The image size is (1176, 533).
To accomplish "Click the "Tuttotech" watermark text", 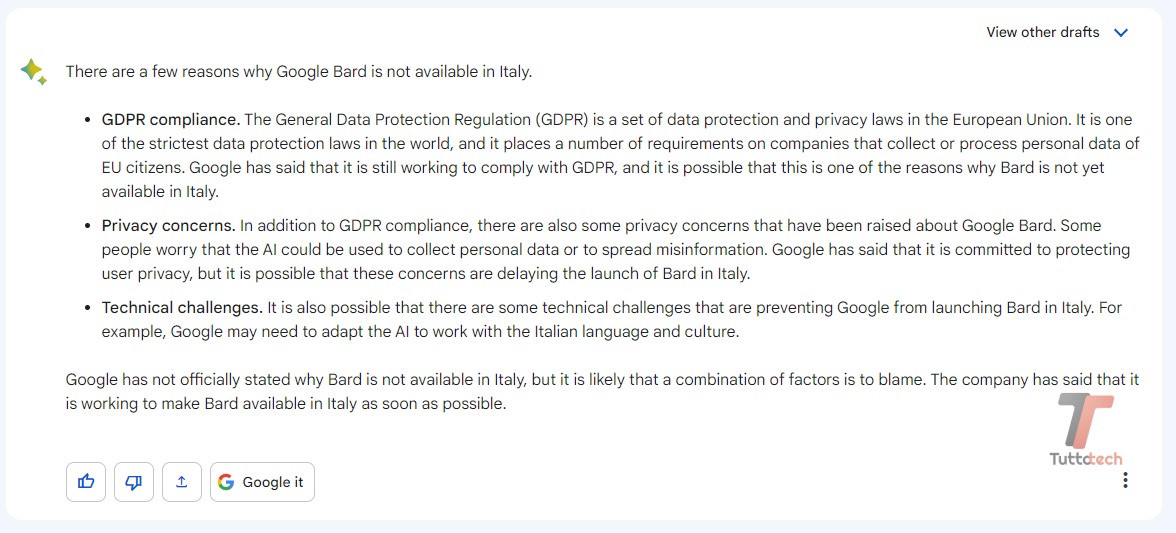I will 1086,459.
